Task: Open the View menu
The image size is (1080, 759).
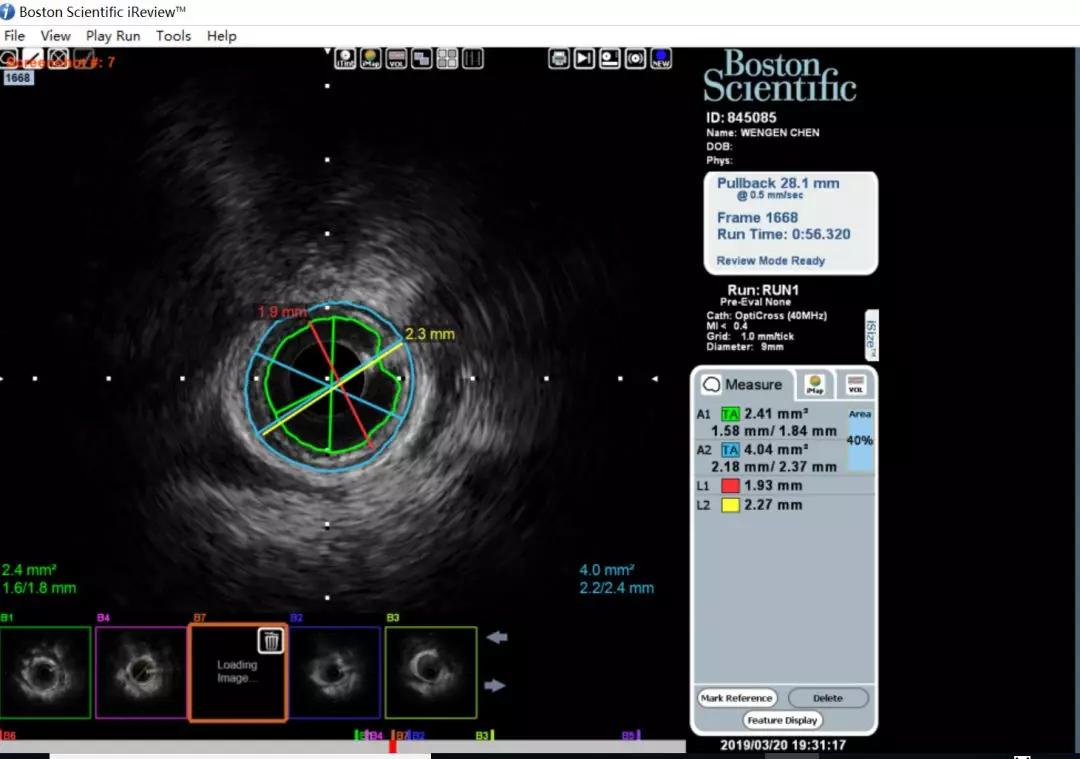Action: tap(55, 36)
